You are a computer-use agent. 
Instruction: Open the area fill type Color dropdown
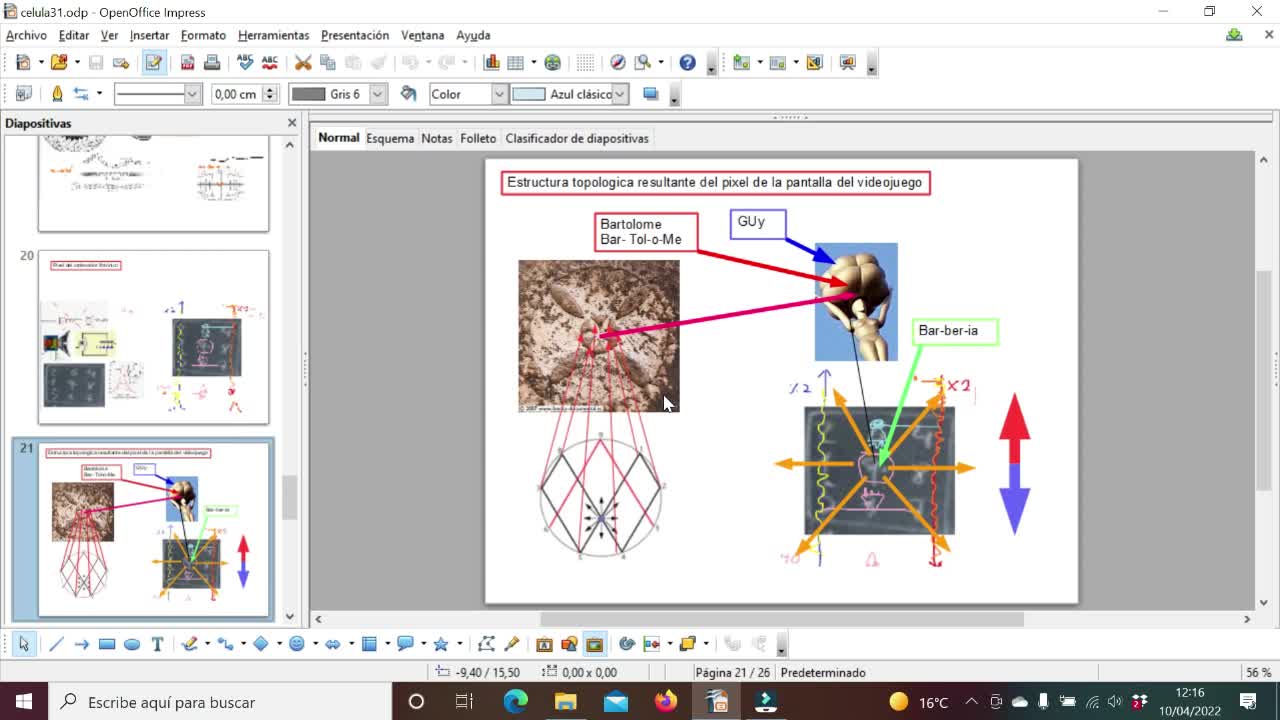coord(498,94)
